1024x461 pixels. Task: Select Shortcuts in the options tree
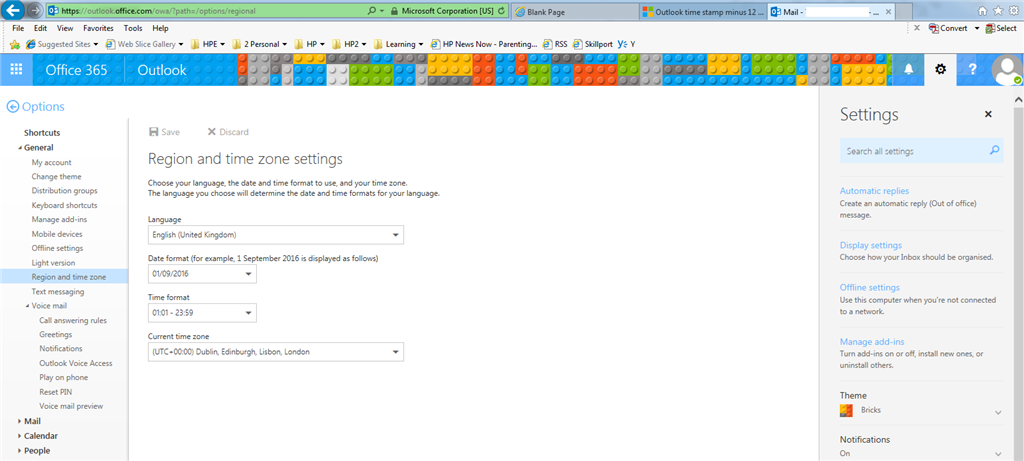pyautogui.click(x=42, y=133)
